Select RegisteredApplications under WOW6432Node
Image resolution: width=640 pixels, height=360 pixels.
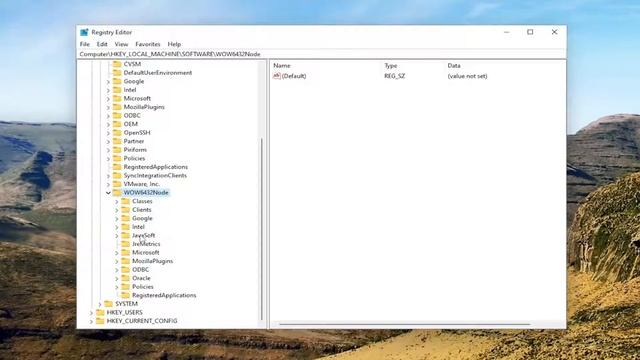[164, 296]
